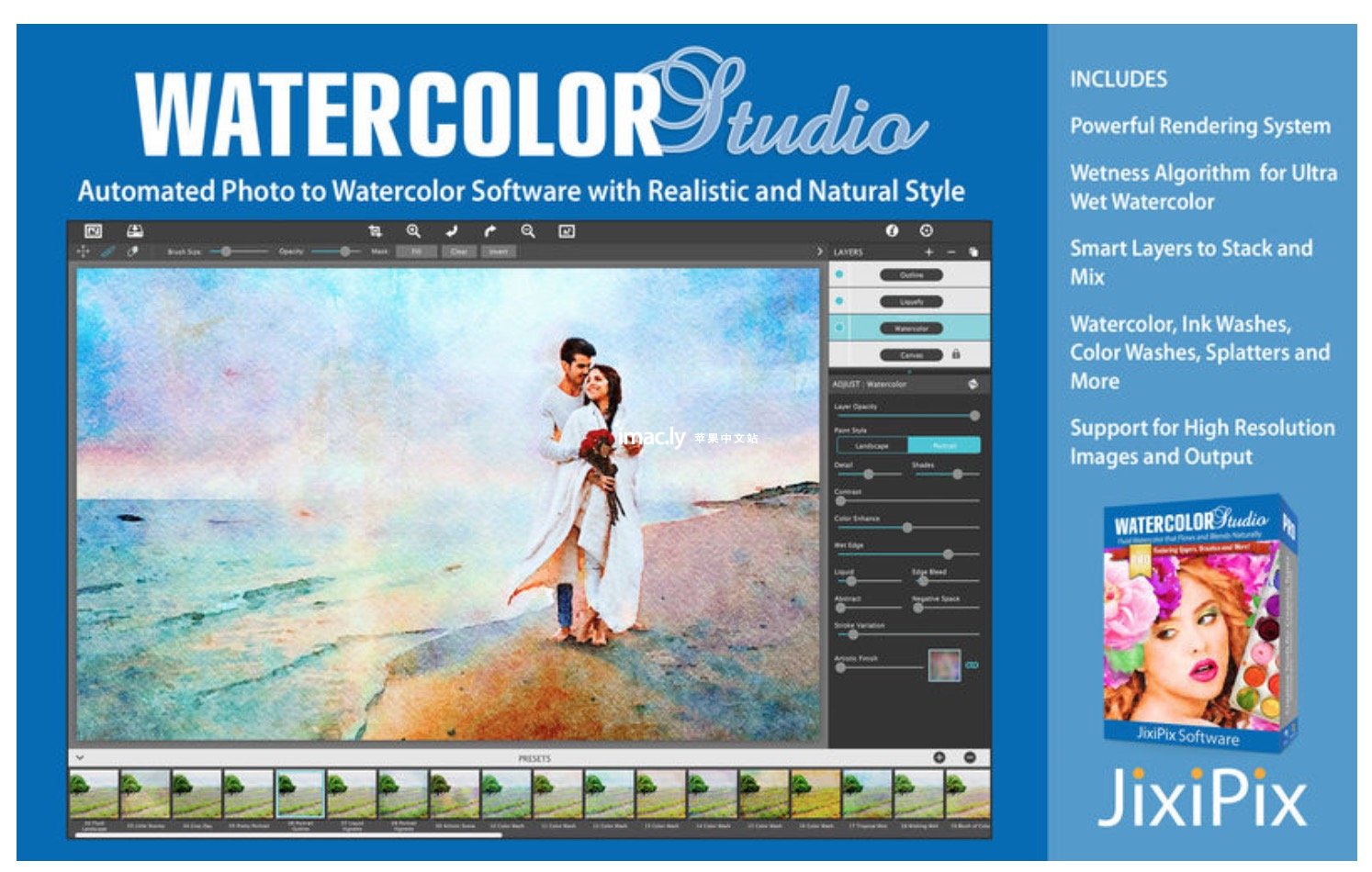Image resolution: width=1372 pixels, height=872 pixels.
Task: Select the paint brush tool icon
Action: pyautogui.click(x=107, y=251)
